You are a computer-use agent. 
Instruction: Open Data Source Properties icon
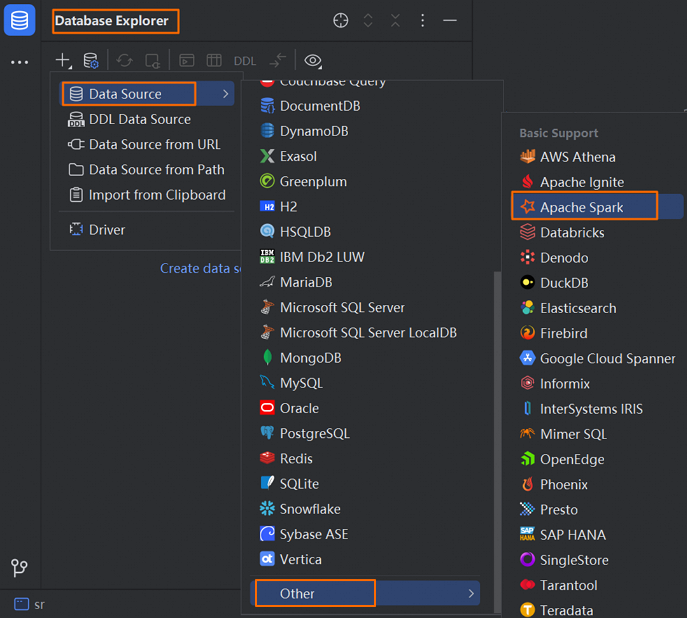tap(91, 60)
